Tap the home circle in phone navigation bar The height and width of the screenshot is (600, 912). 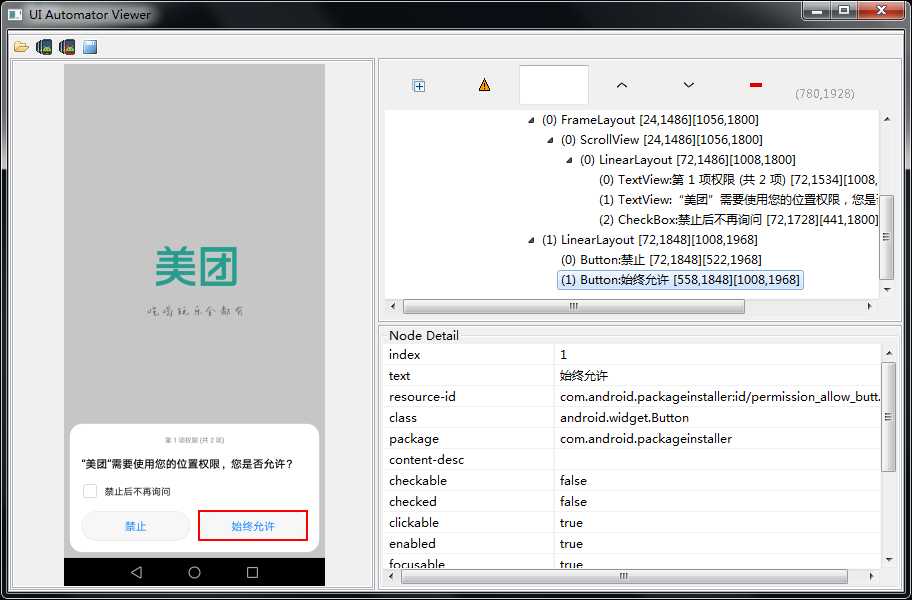194,573
